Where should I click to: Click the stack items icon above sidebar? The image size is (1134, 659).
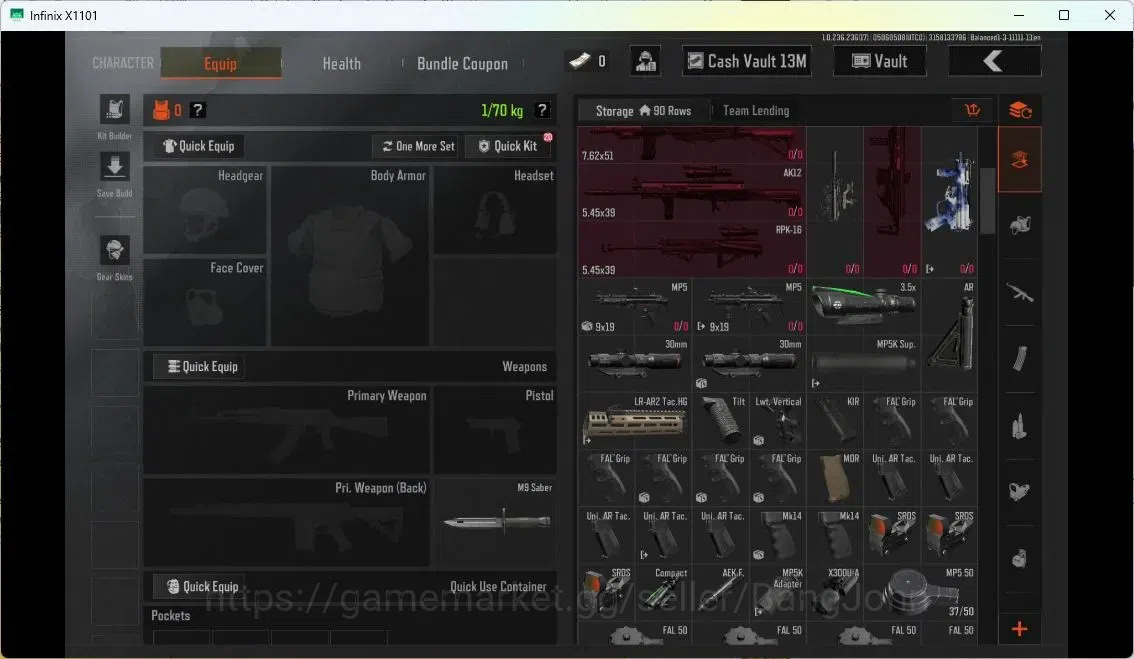pos(1020,110)
